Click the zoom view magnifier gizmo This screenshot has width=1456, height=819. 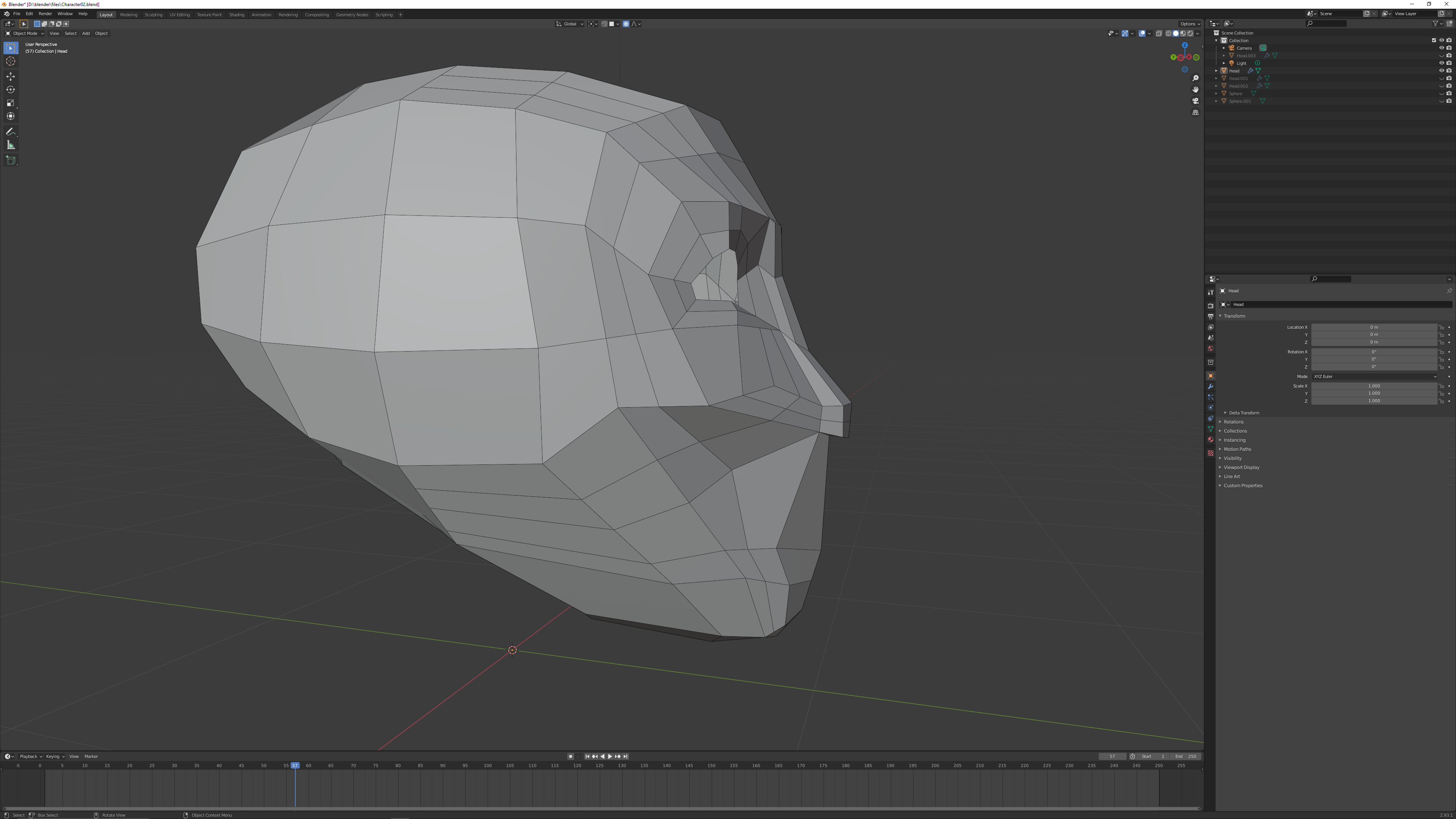coord(1196,78)
